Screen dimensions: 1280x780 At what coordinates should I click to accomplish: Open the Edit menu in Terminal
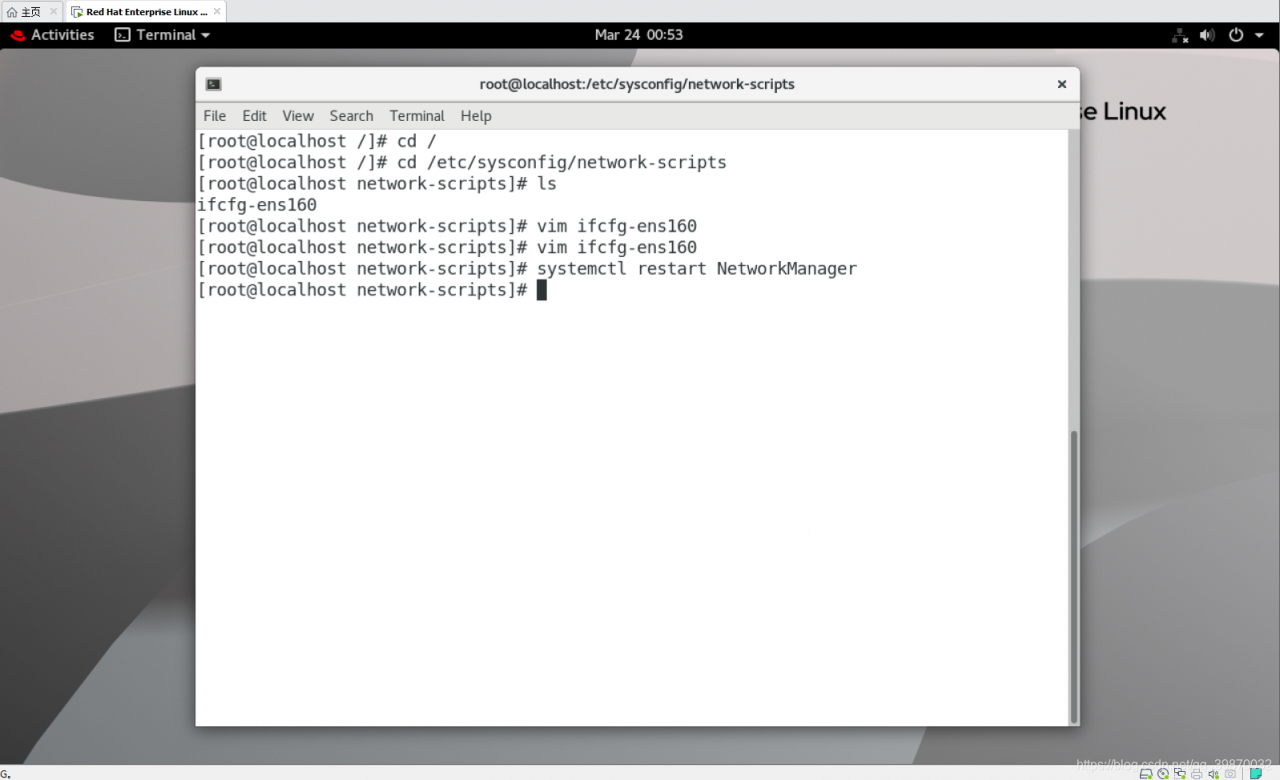pyautogui.click(x=254, y=116)
